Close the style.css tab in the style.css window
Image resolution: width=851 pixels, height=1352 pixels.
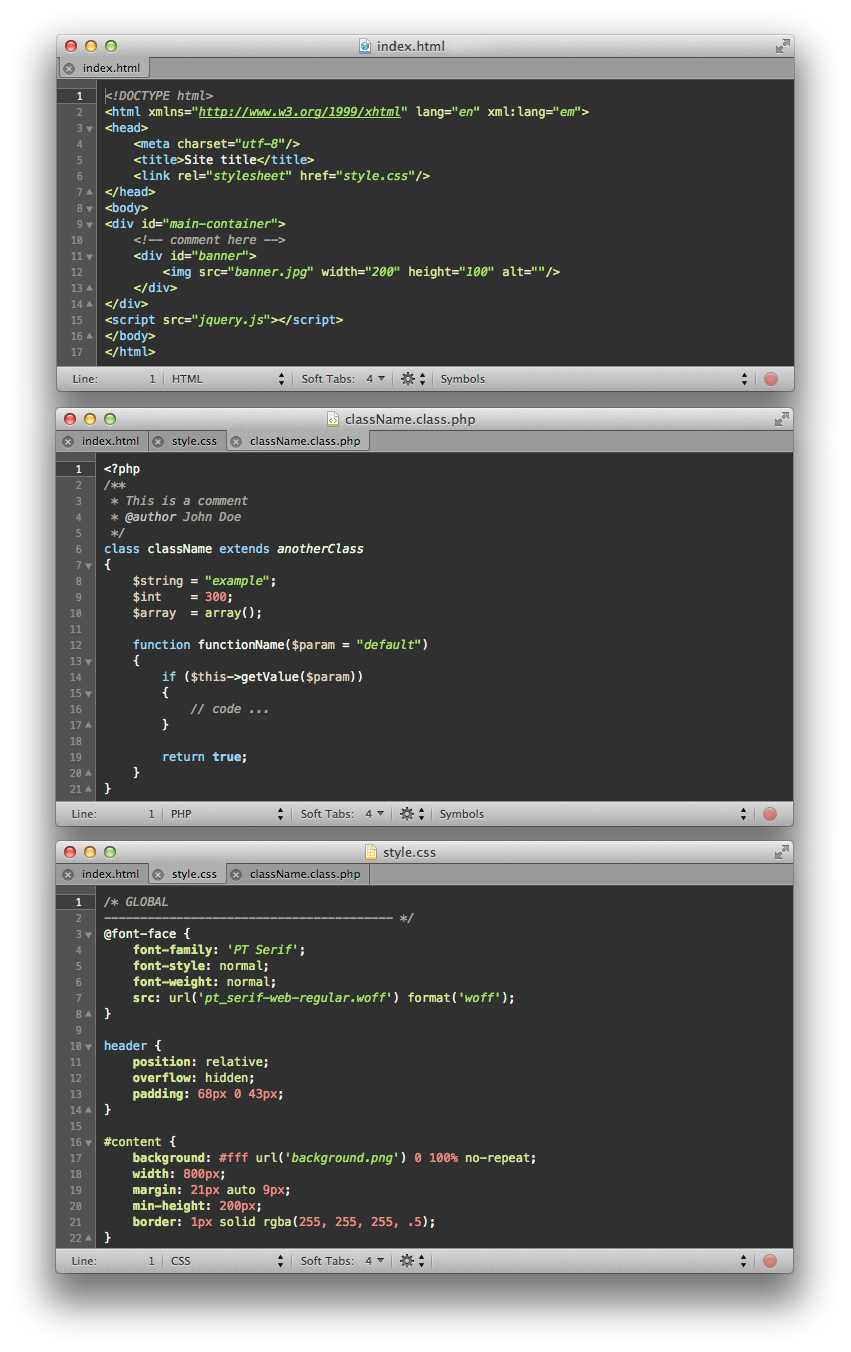pos(158,874)
